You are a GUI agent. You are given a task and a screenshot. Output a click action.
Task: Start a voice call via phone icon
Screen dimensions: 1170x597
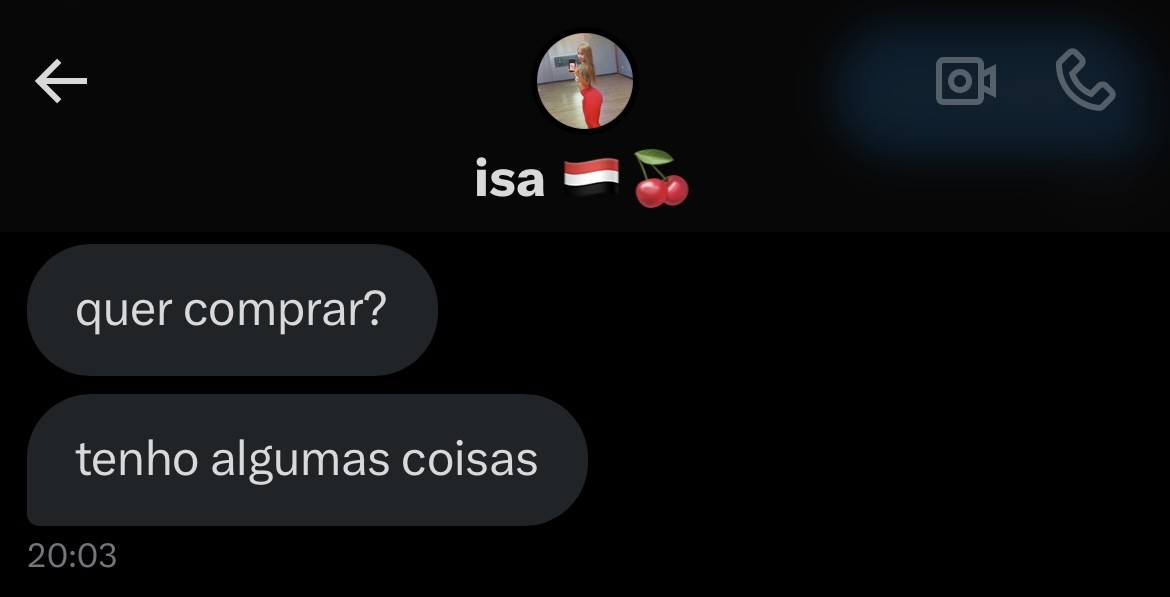[x=1086, y=80]
